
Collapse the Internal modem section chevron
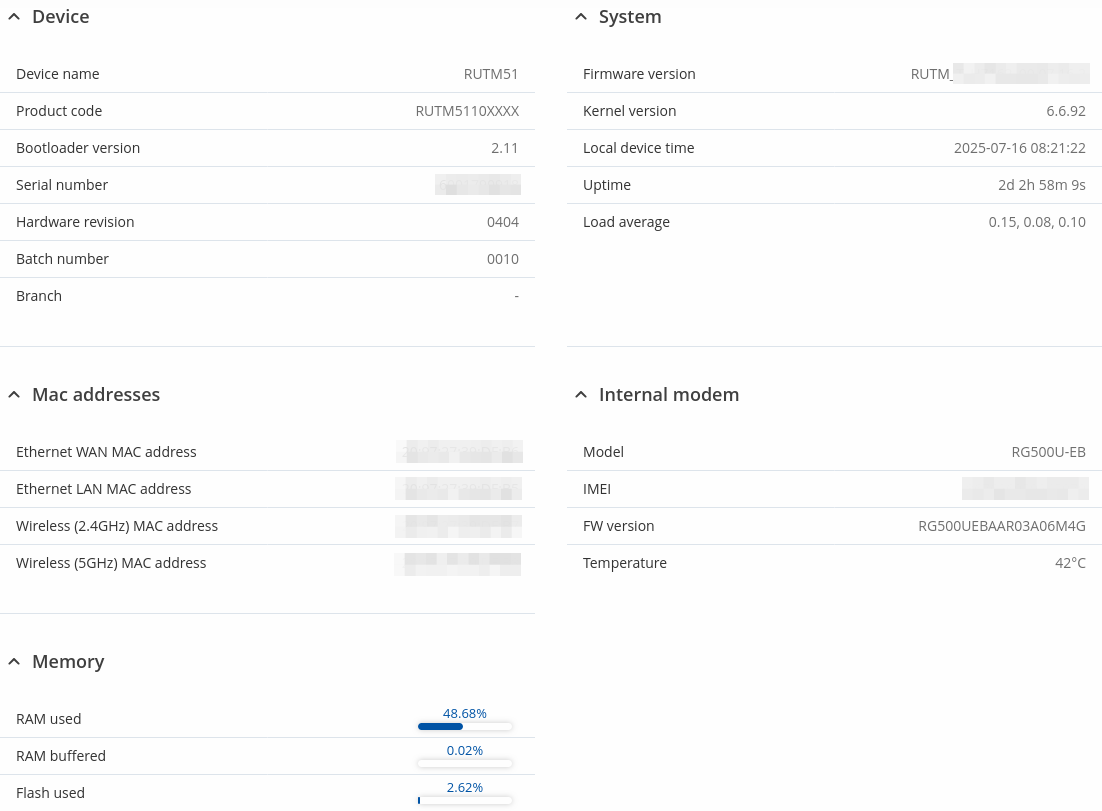point(581,395)
